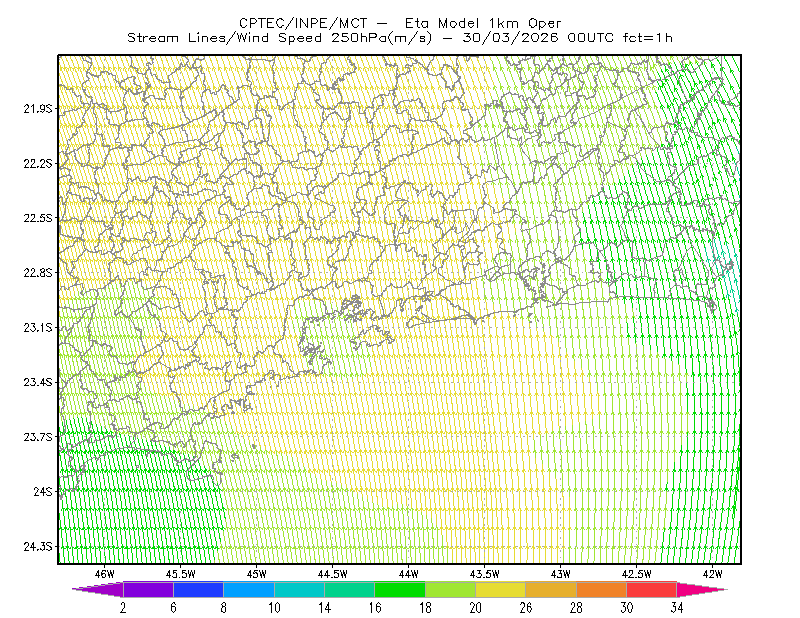This screenshot has width=800, height=618.
Task: Click the latitude label 23.1S
Action: click(38, 327)
